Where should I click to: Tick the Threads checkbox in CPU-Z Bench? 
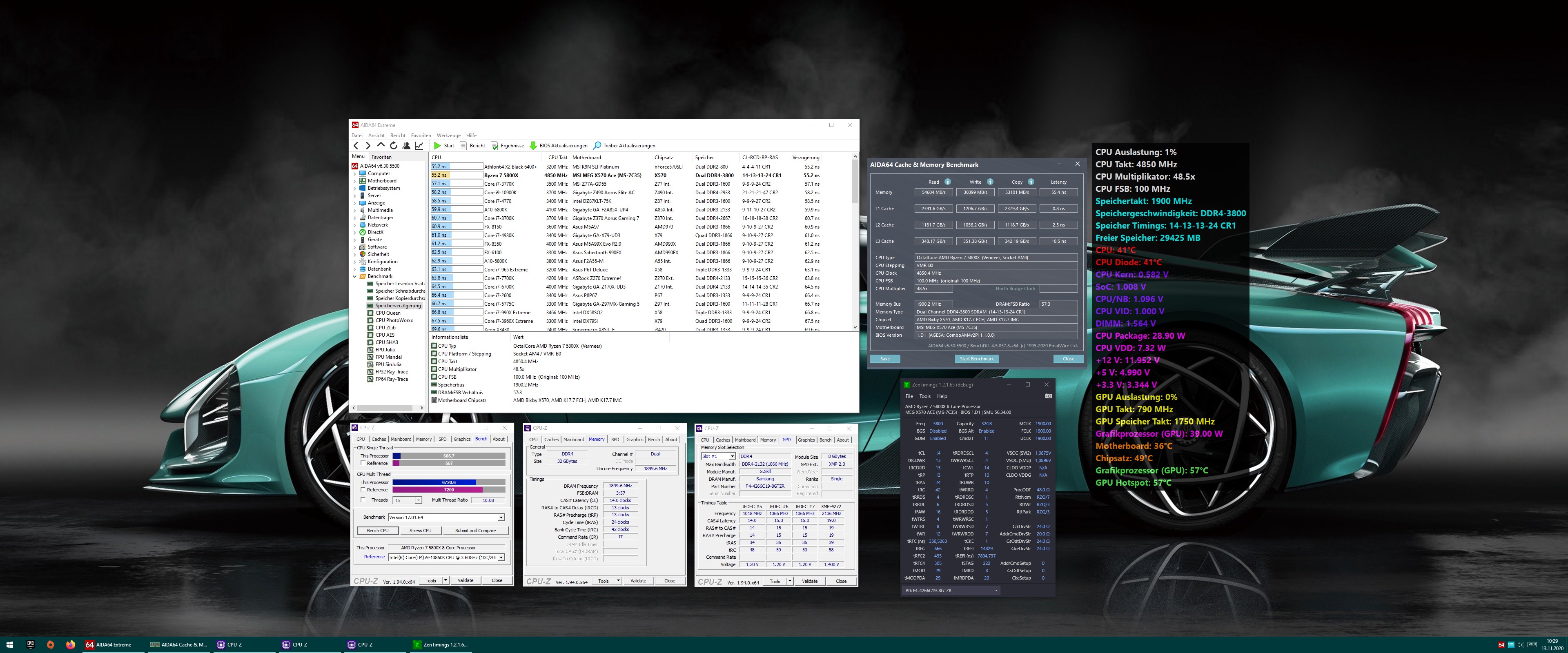coord(363,500)
